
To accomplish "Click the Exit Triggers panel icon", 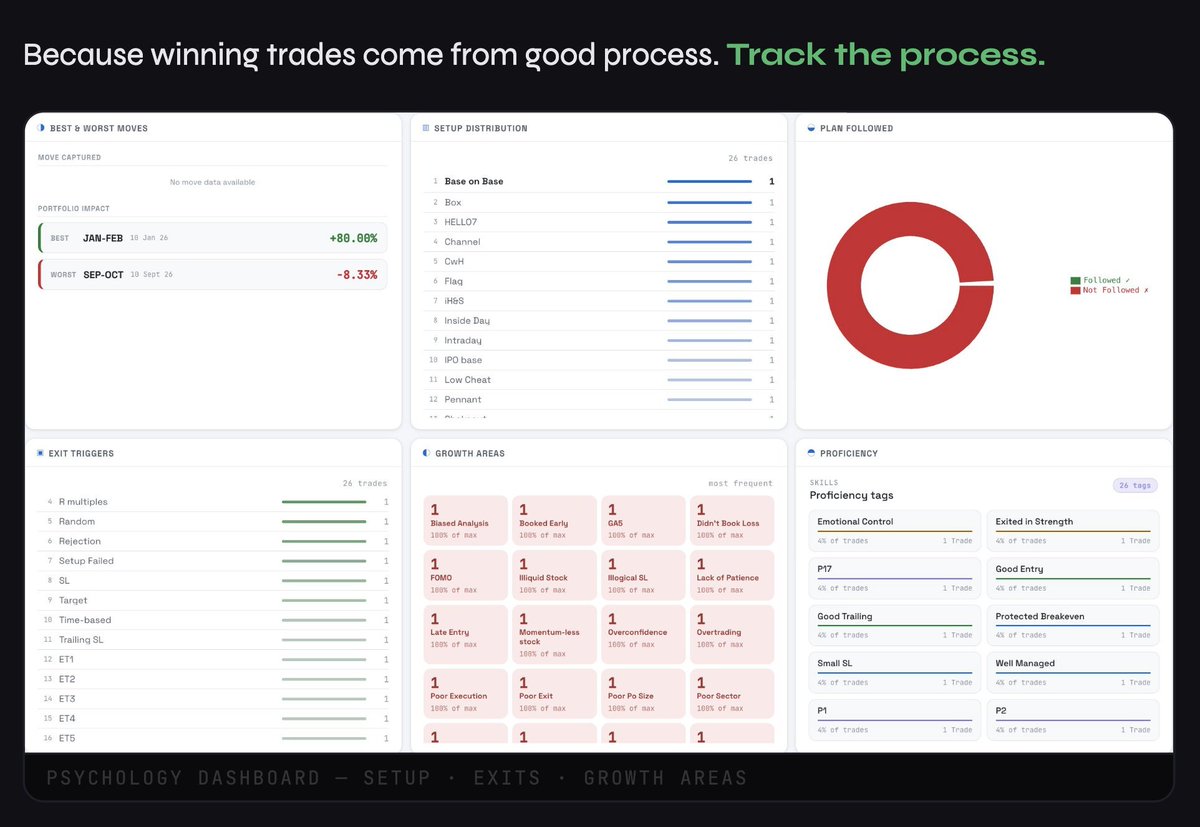I will [x=40, y=453].
